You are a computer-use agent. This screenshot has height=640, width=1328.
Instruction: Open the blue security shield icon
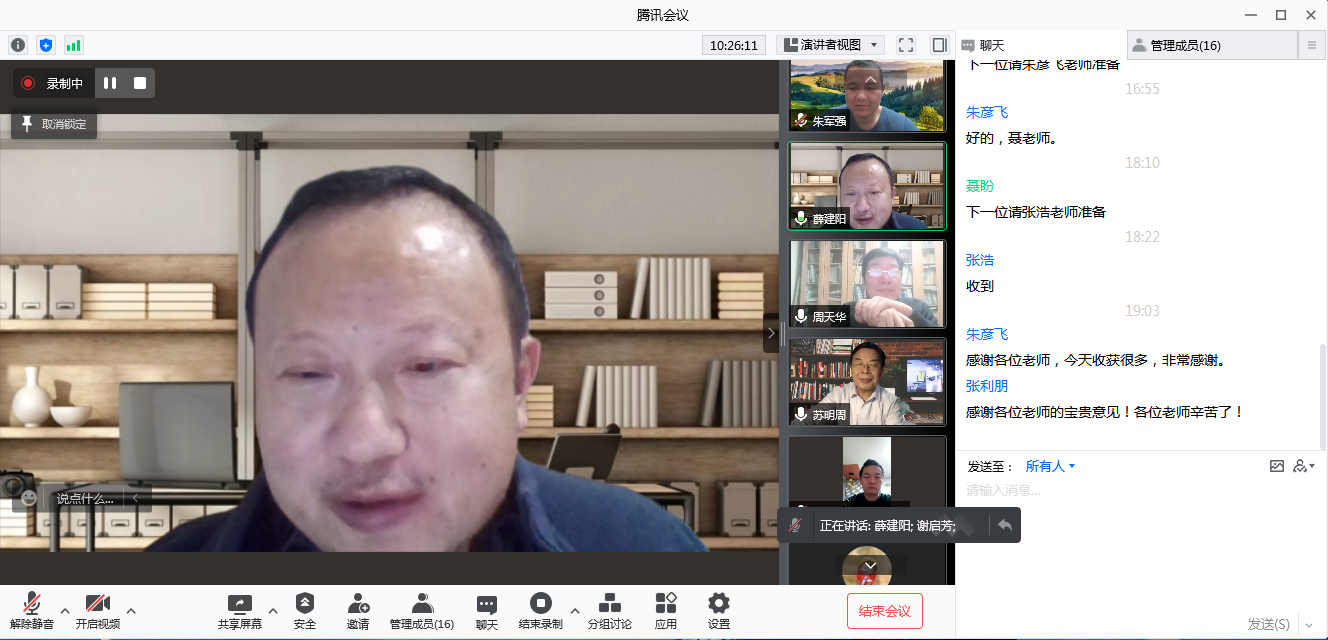tap(45, 45)
